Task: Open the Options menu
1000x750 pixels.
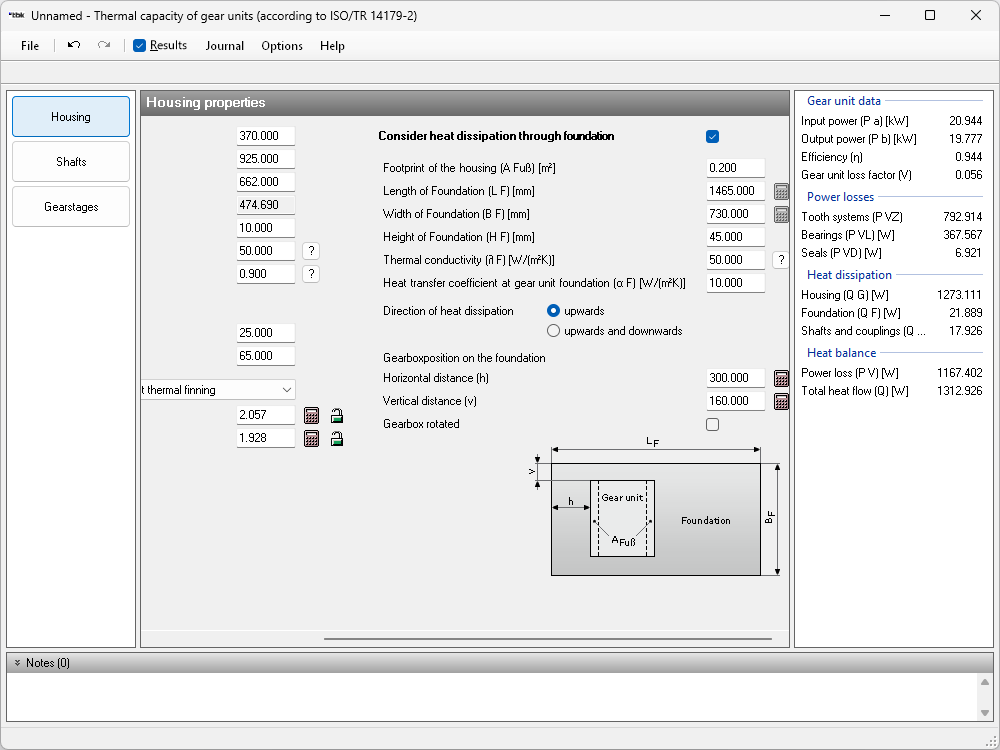Action: 282,46
